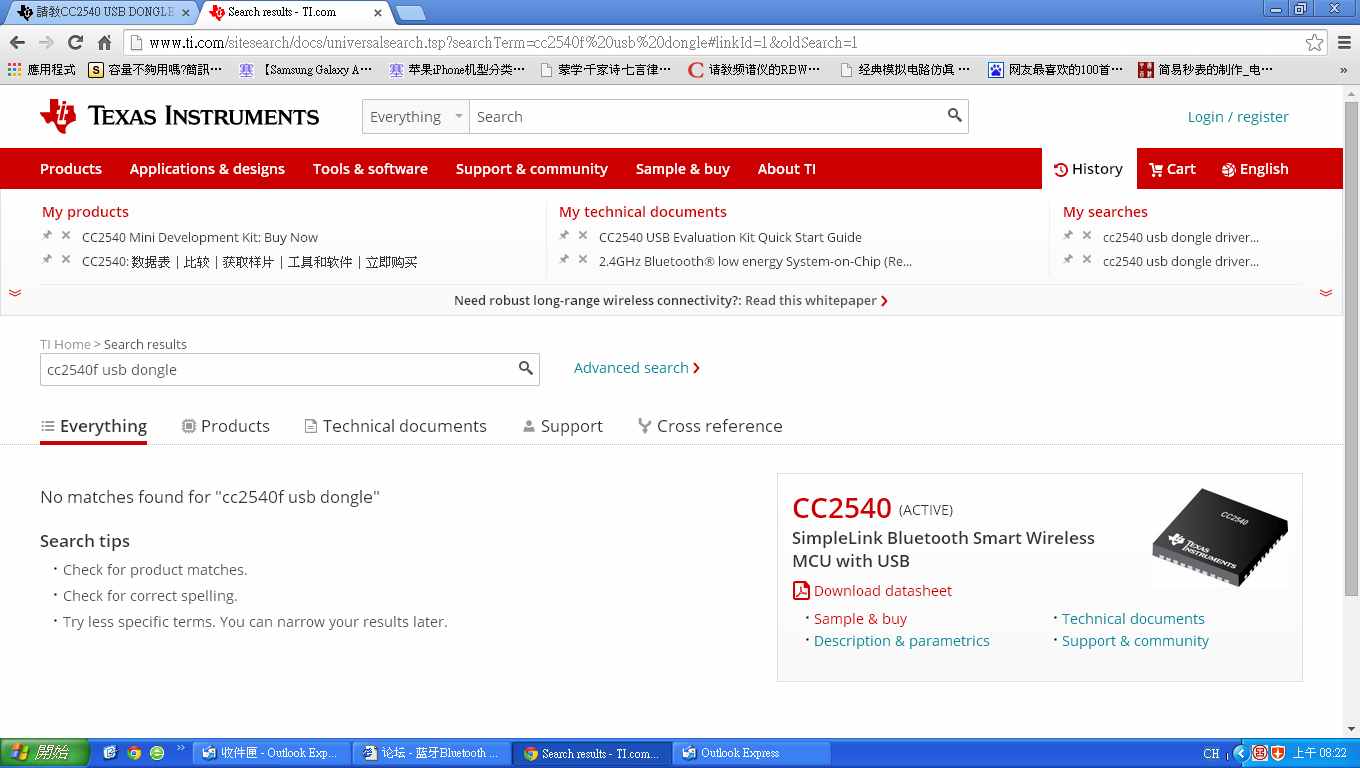Open the CC2540 product title link
Image resolution: width=1360 pixels, height=768 pixels.
click(842, 508)
